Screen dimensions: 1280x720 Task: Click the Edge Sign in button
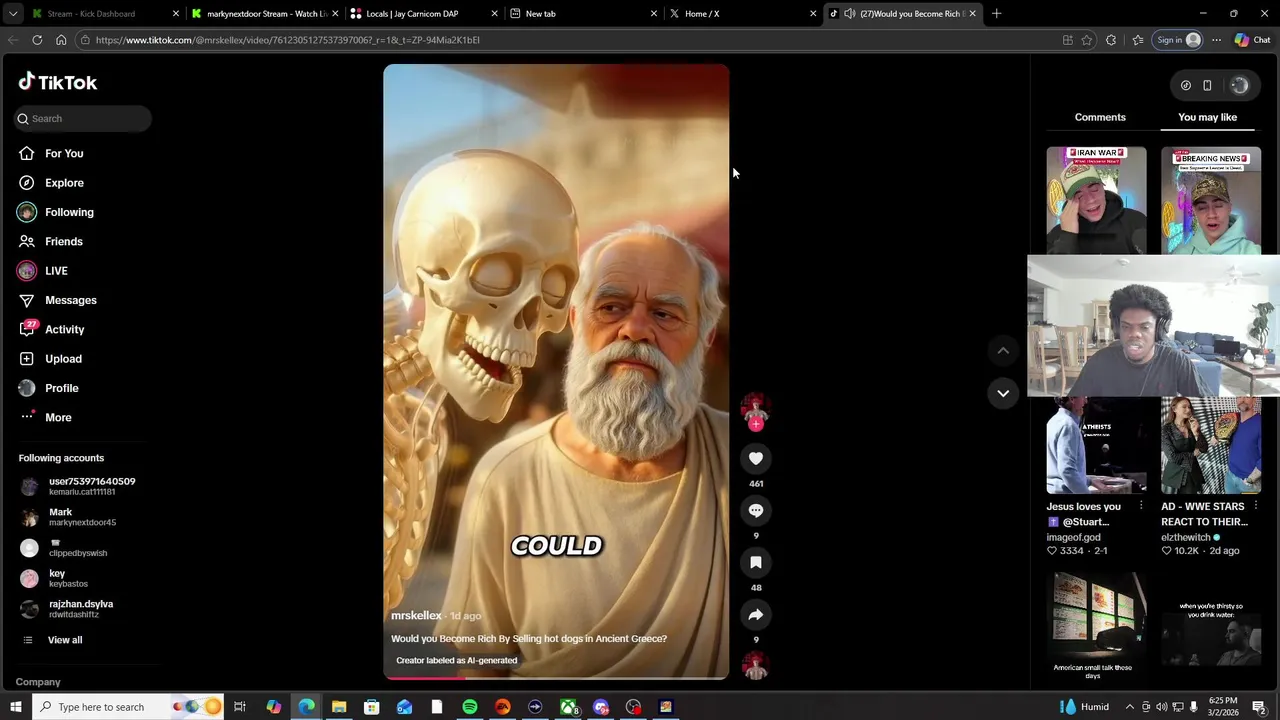(1178, 40)
